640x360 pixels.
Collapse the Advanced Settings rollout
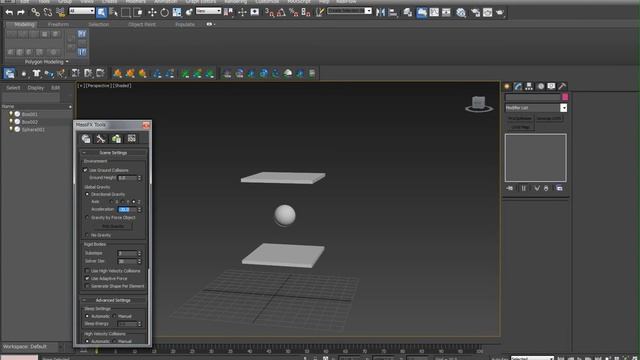click(113, 300)
